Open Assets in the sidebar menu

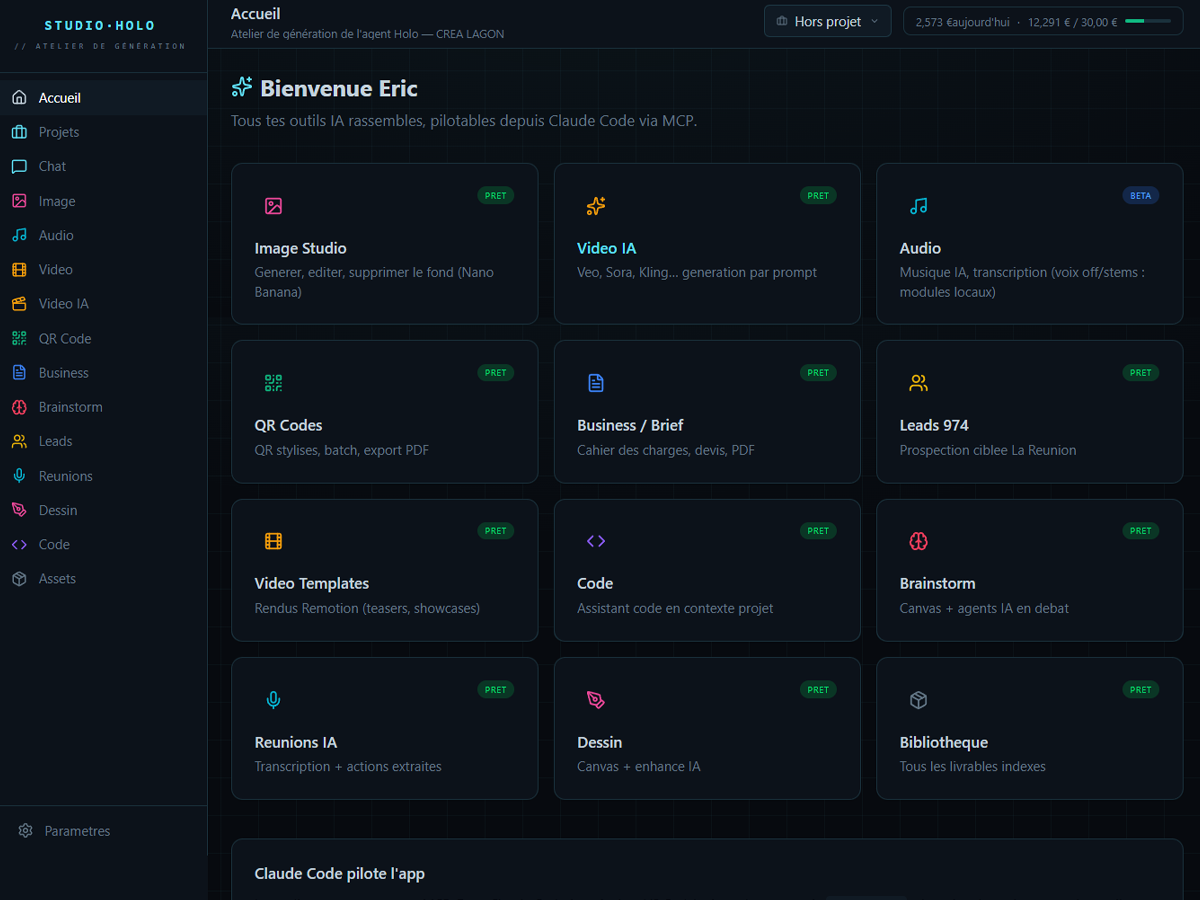click(x=104, y=578)
